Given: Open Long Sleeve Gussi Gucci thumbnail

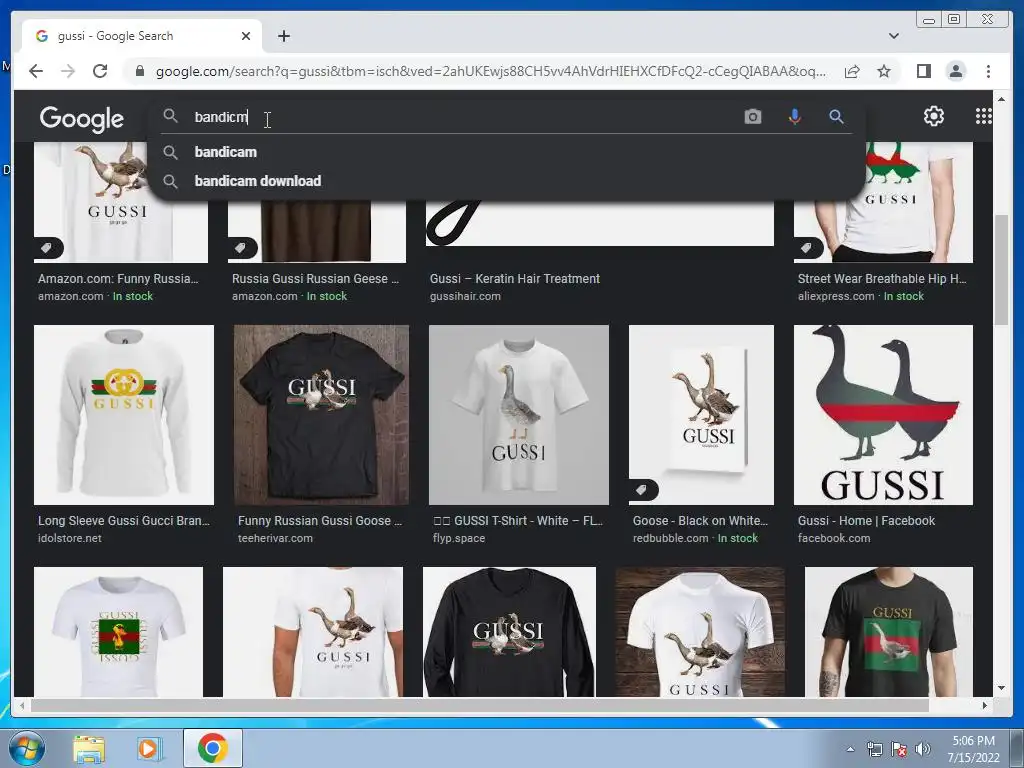Looking at the screenshot, I should [123, 415].
